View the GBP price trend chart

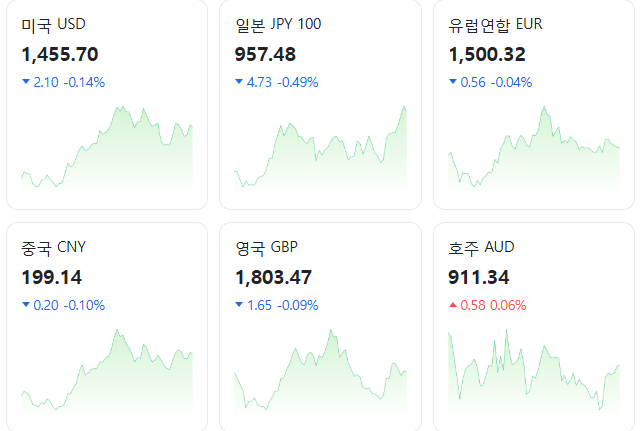(x=321, y=371)
